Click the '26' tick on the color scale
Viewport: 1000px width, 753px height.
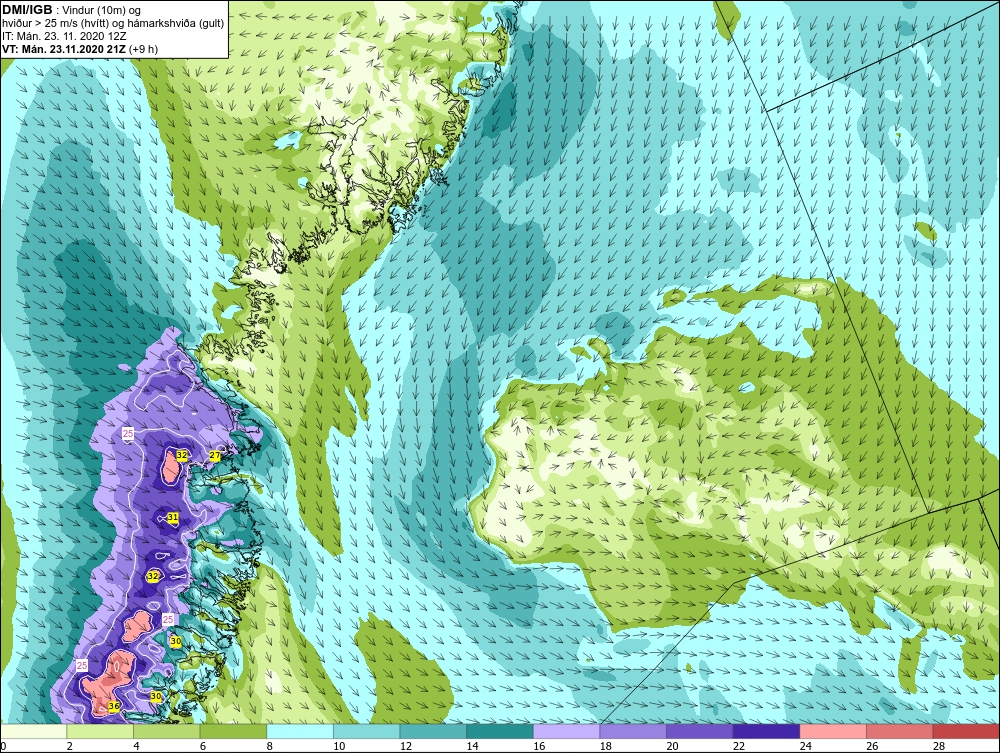pyautogui.click(x=872, y=746)
